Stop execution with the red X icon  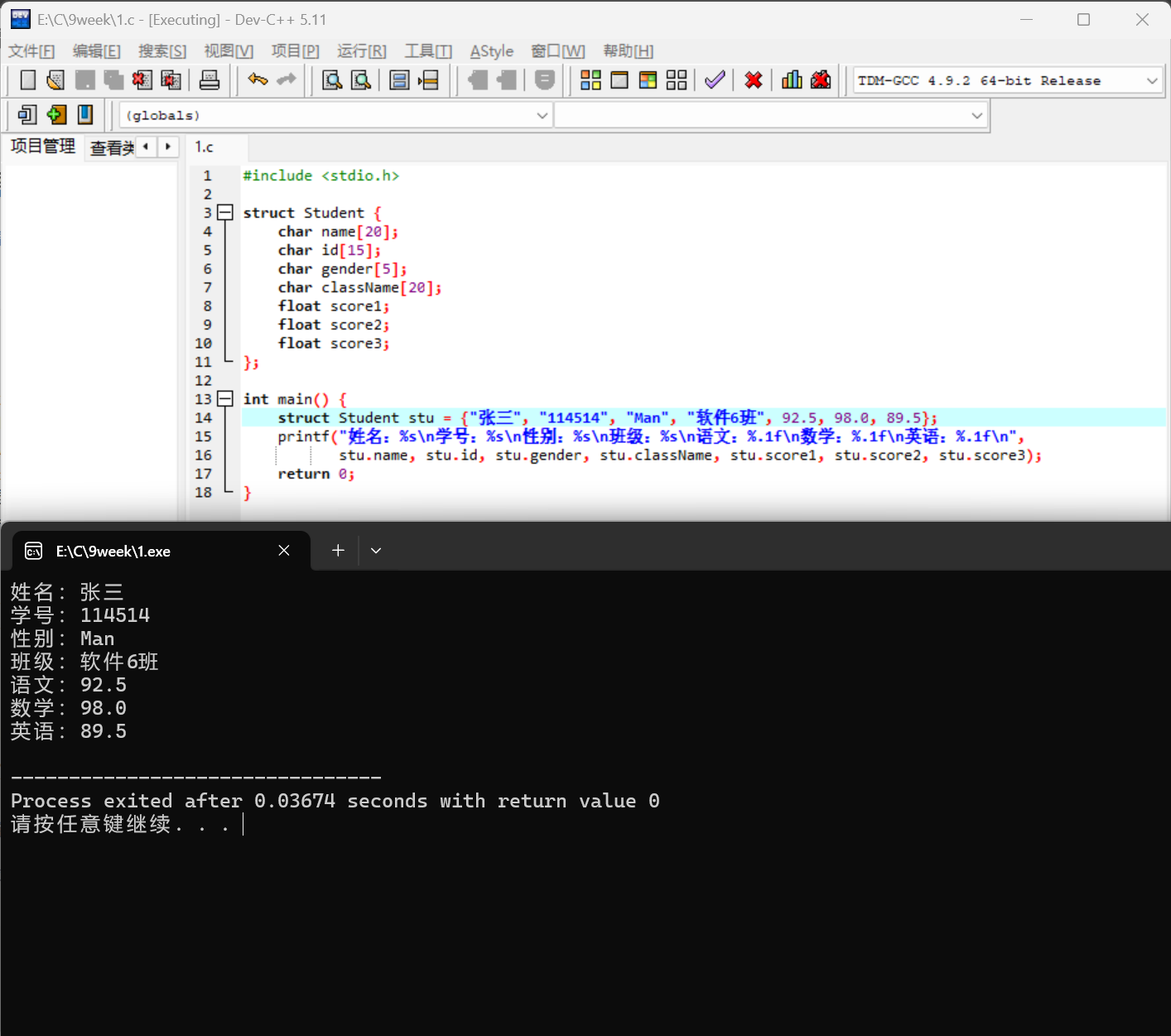point(753,80)
